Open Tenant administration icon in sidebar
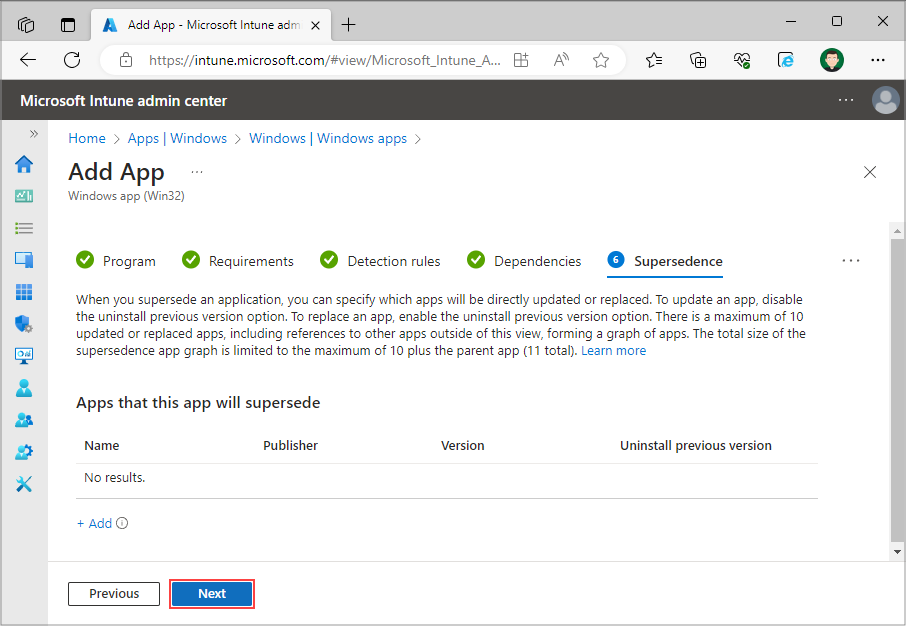 pyautogui.click(x=24, y=452)
